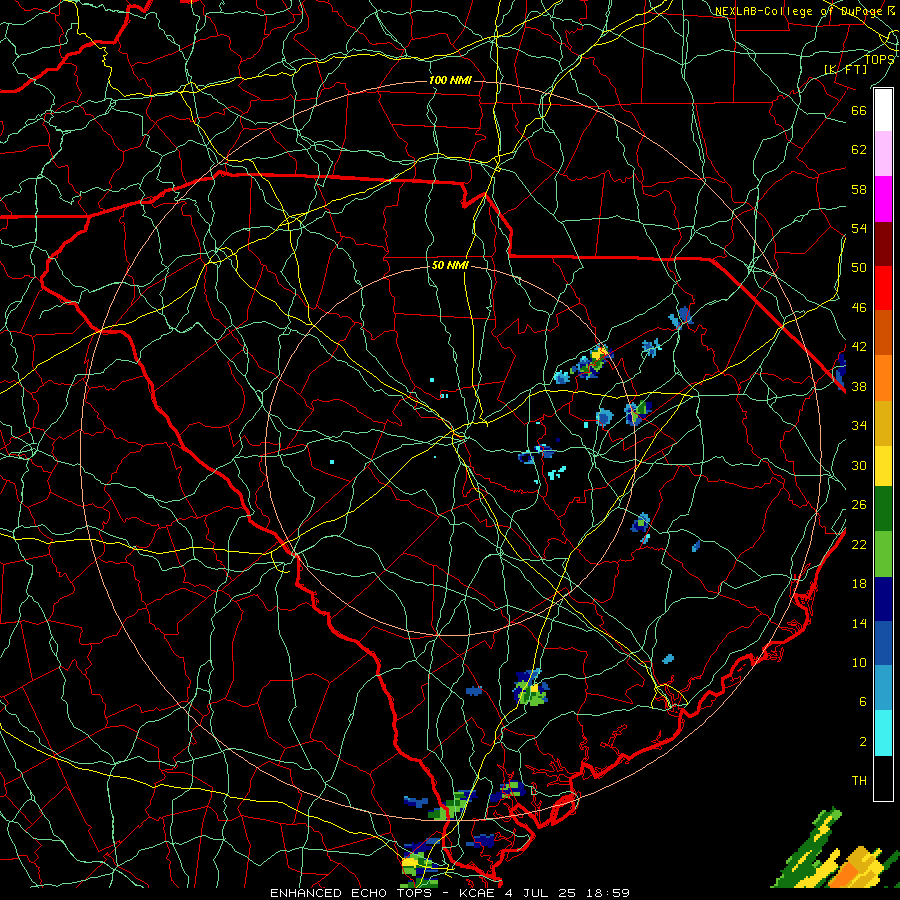
Task: Click the bright orange legend swatch
Action: pyautogui.click(x=883, y=378)
